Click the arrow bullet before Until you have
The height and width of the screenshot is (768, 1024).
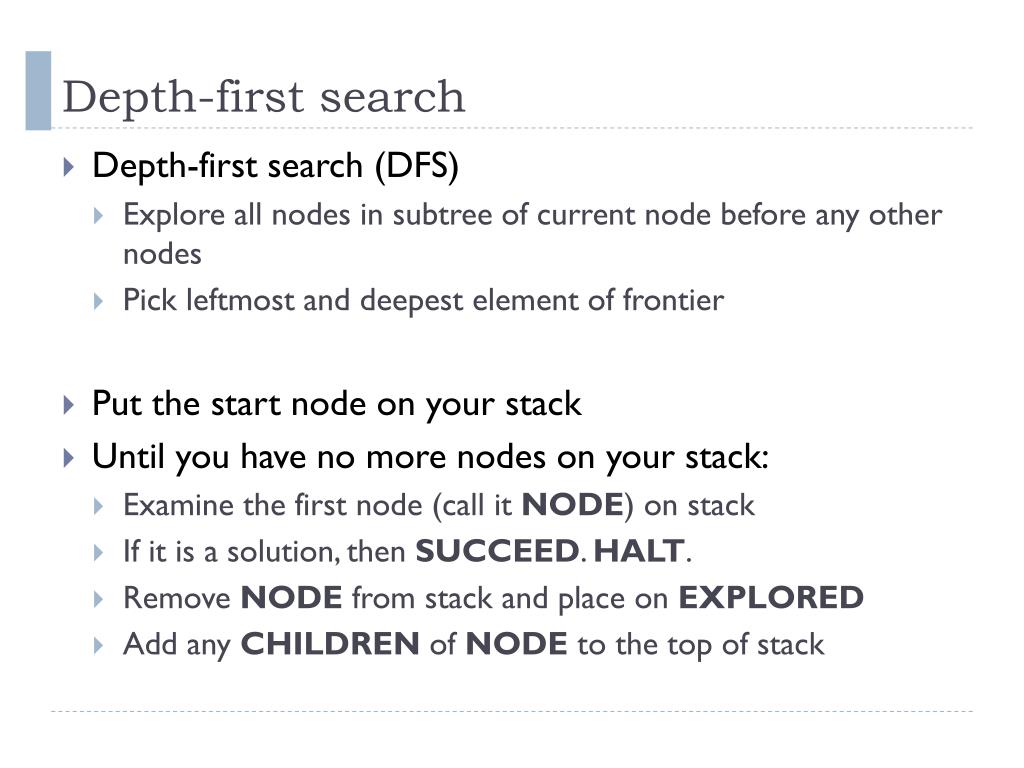tap(69, 457)
